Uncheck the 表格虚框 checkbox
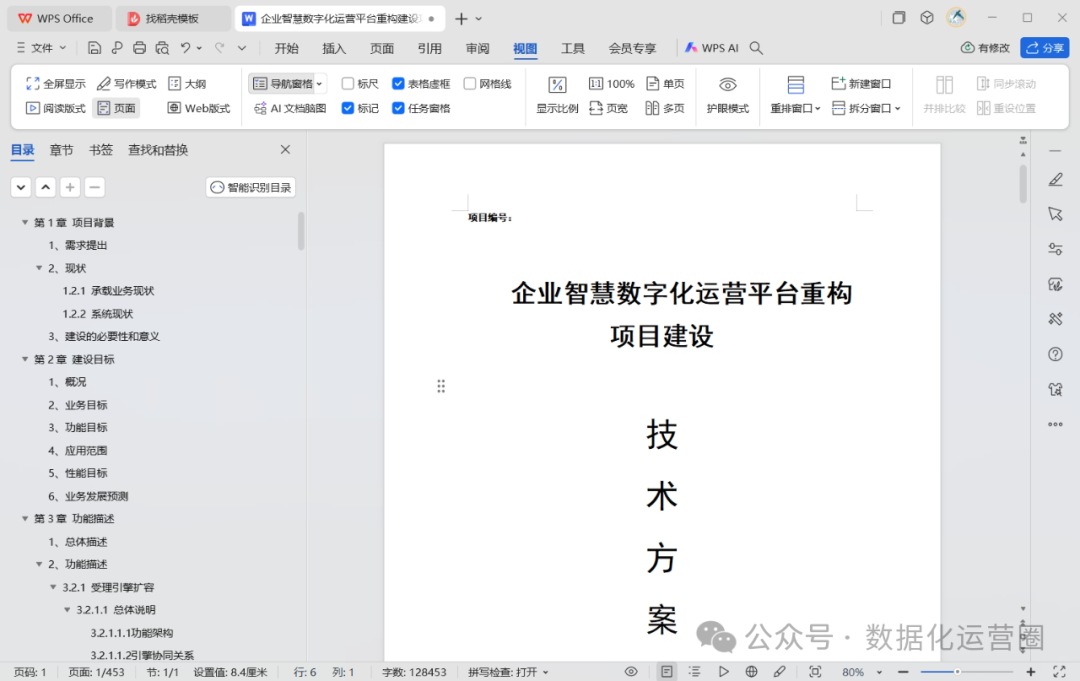Image resolution: width=1080 pixels, height=681 pixels. [398, 83]
